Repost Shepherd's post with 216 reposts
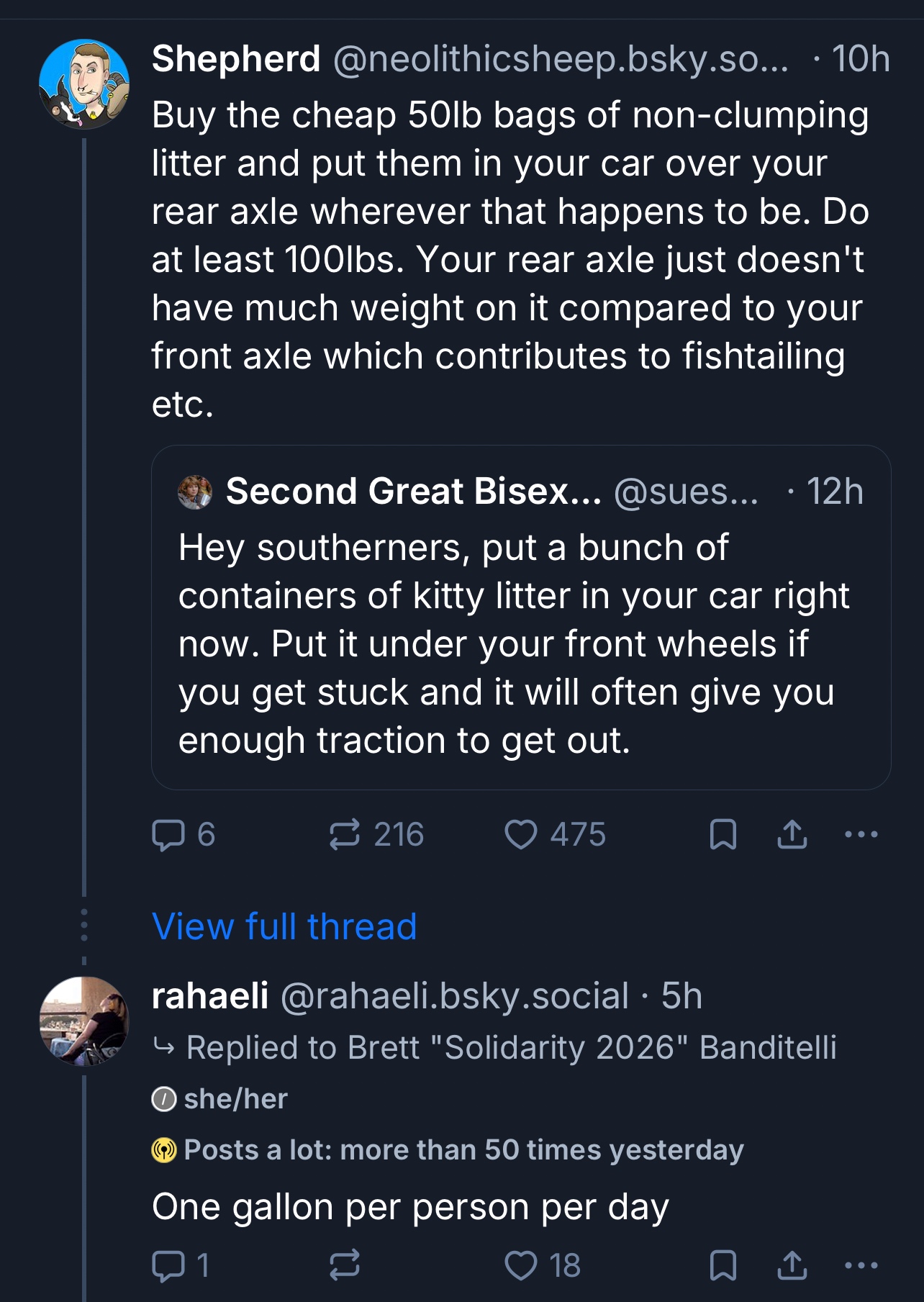Image resolution: width=924 pixels, height=1302 pixels. pyautogui.click(x=345, y=835)
